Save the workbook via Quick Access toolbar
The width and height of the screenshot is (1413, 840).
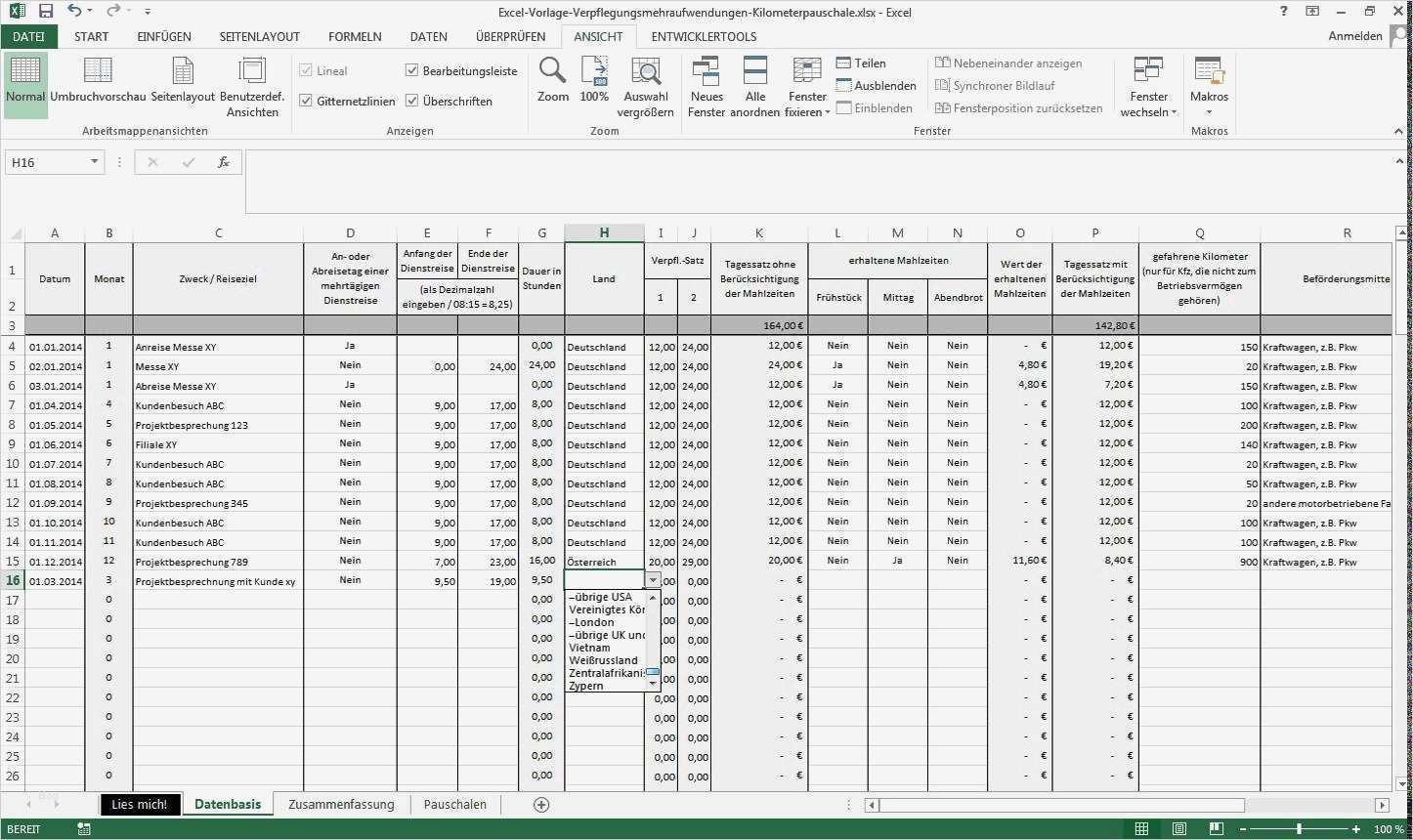(x=46, y=12)
